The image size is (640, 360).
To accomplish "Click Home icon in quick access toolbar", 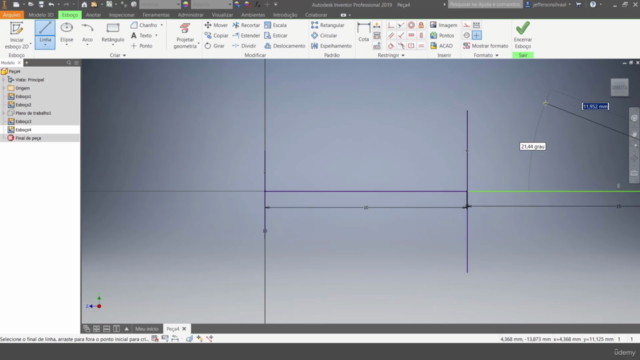I will click(84, 4).
